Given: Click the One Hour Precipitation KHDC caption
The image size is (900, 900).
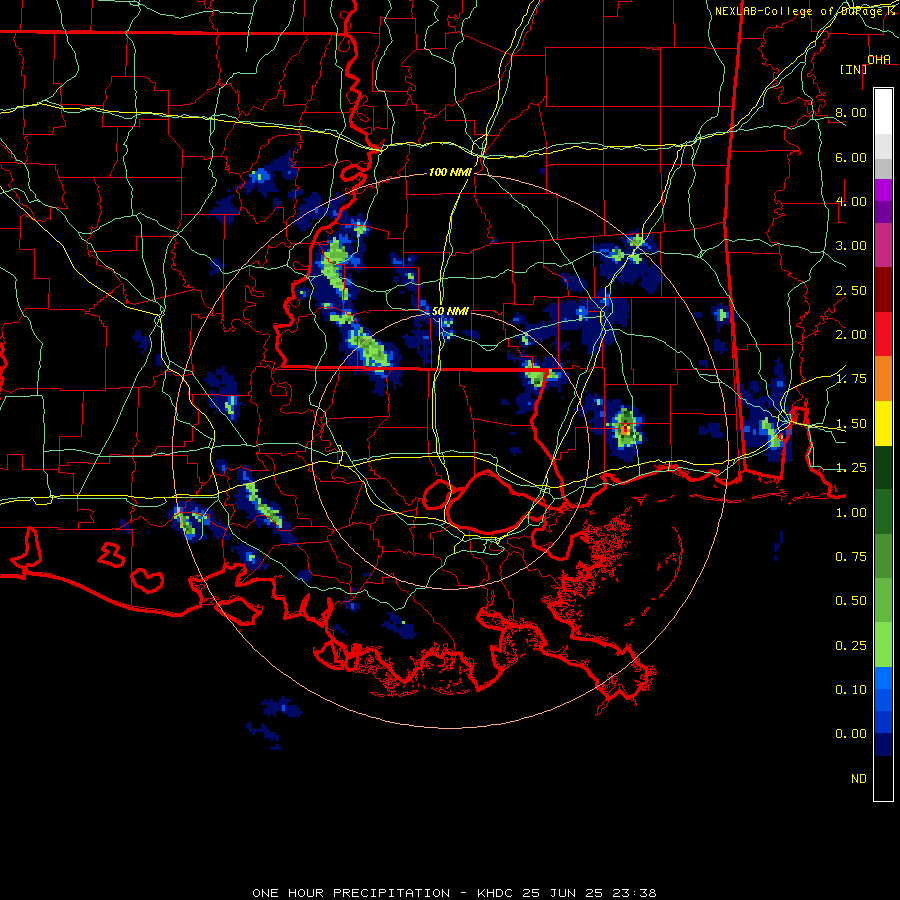Looking at the screenshot, I should (x=454, y=893).
